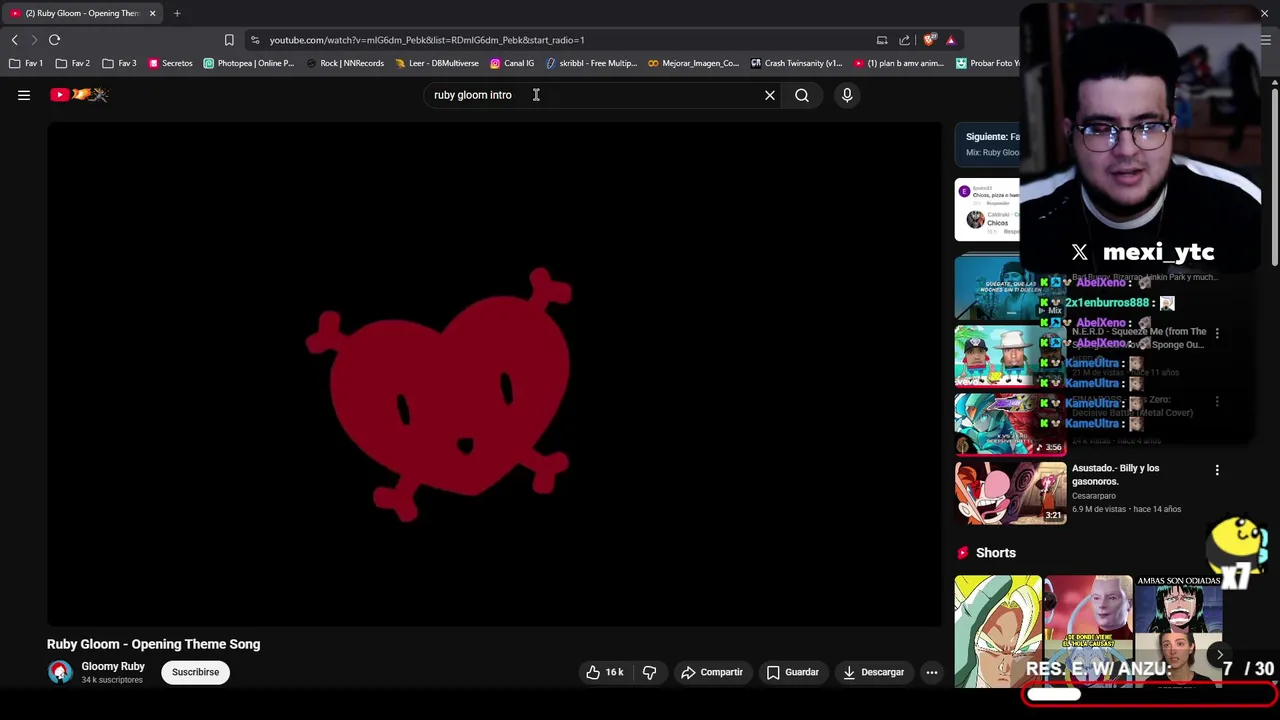Viewport: 1280px width, 720px height.
Task: Open Fav 2 bookmarks folder
Action: coord(73,63)
